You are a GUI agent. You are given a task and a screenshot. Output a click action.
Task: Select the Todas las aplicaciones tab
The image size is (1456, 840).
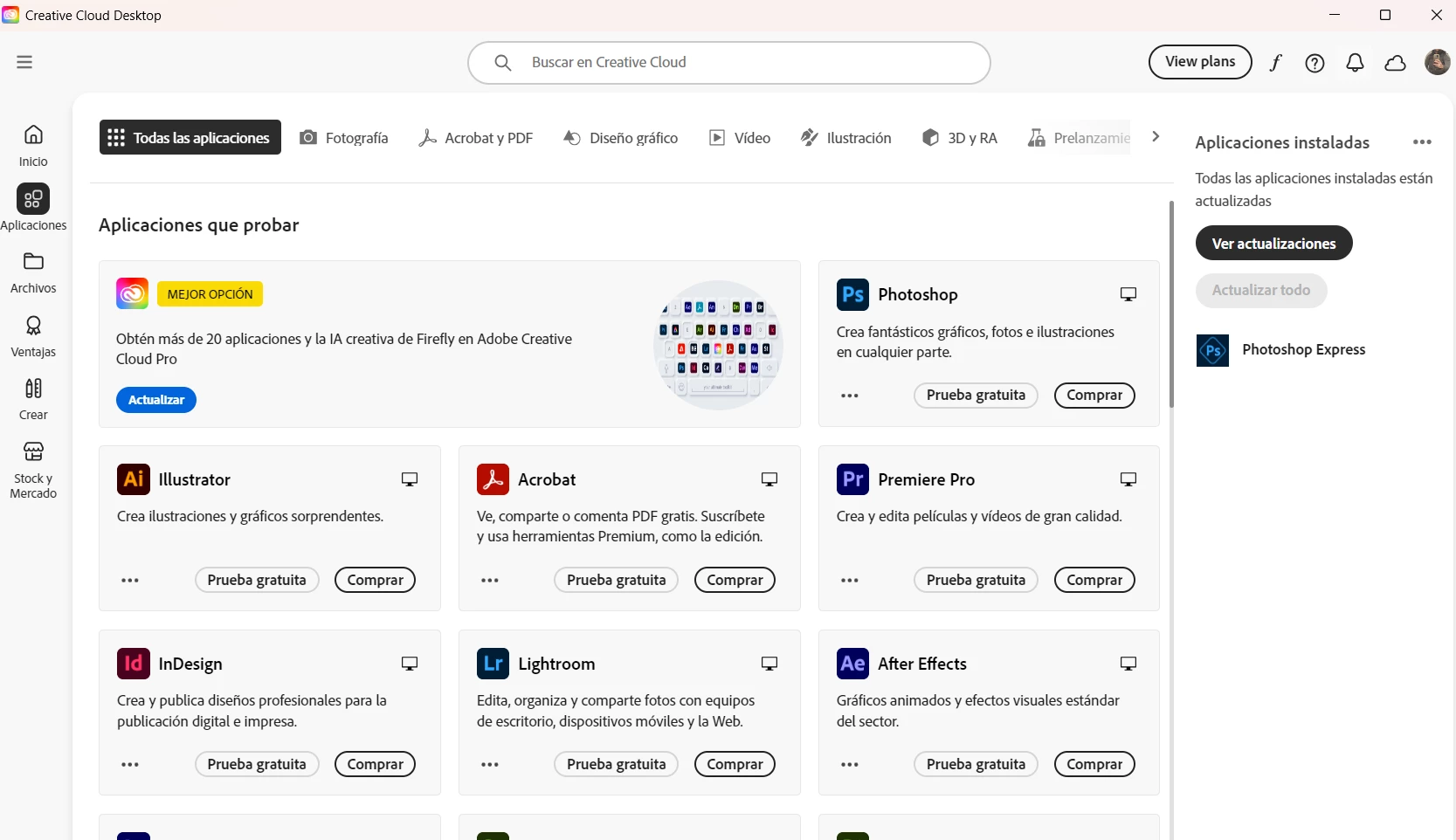[190, 137]
